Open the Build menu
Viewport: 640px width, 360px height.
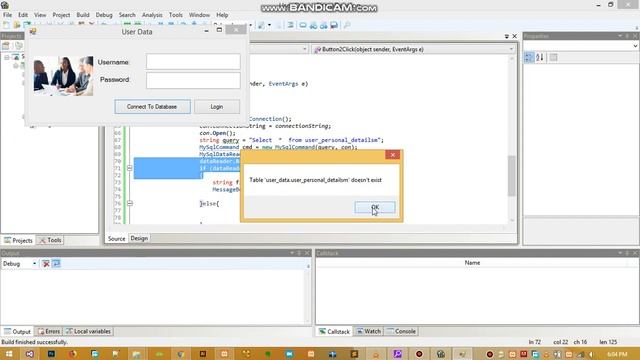point(83,15)
